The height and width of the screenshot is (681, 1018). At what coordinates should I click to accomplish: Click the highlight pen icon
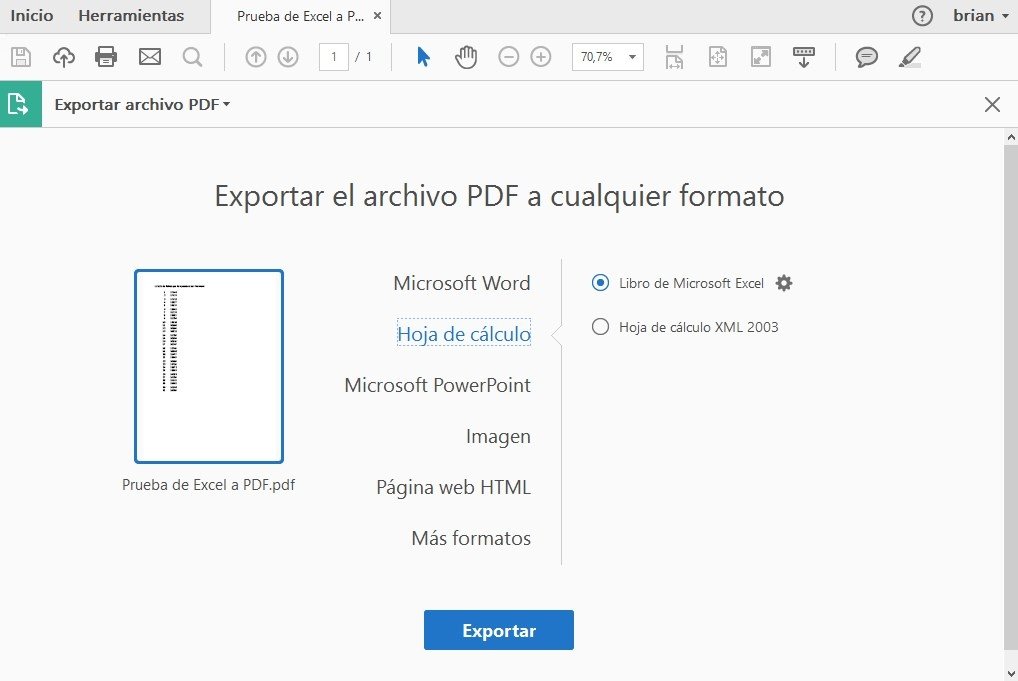click(x=910, y=57)
